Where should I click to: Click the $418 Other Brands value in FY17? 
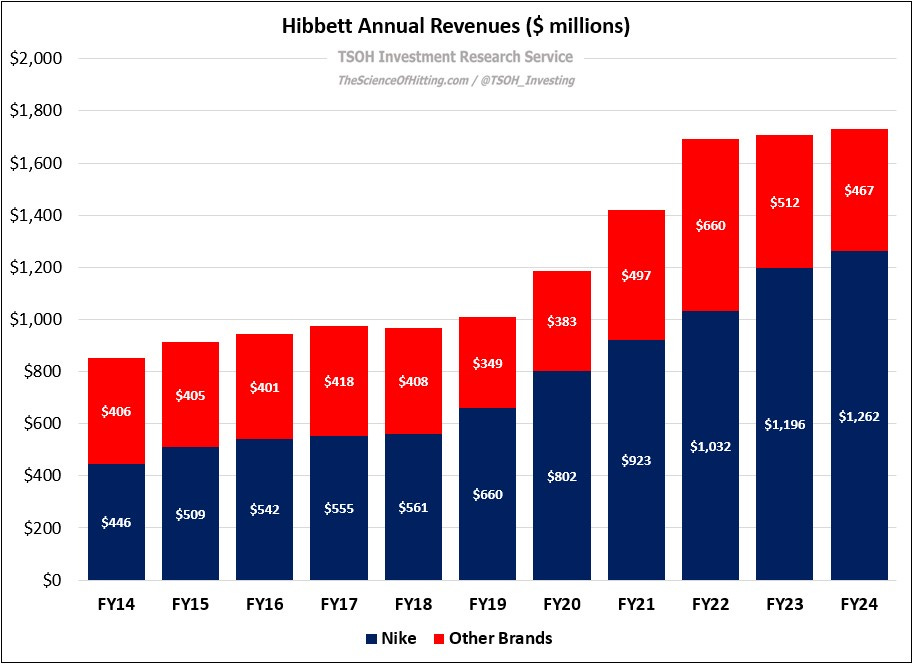point(339,382)
